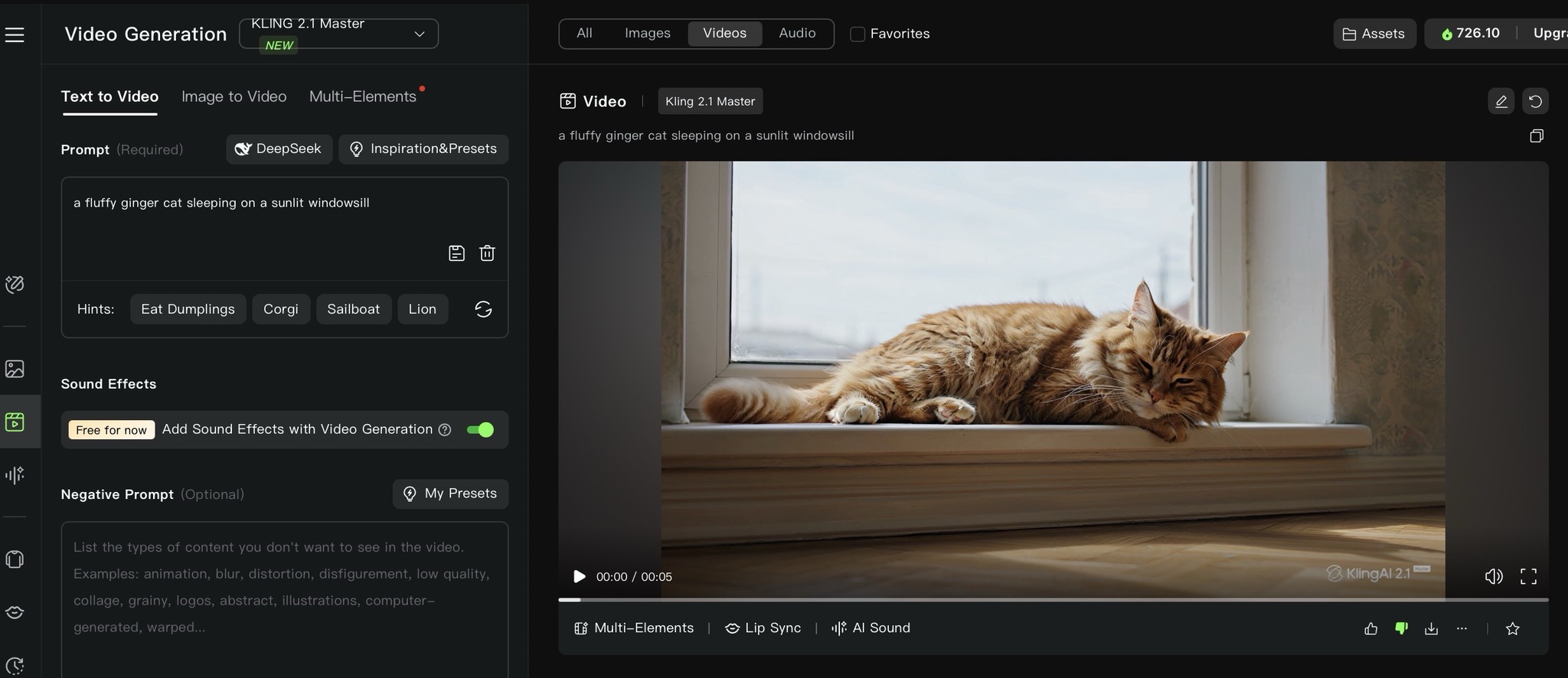This screenshot has width=1568, height=678.
Task: Add video to favorites with star
Action: click(x=1512, y=628)
